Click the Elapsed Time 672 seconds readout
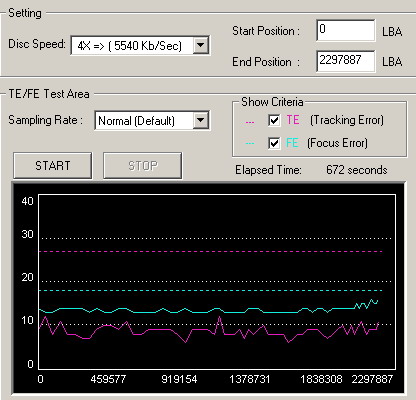This screenshot has width=416, height=400. pyautogui.click(x=356, y=170)
